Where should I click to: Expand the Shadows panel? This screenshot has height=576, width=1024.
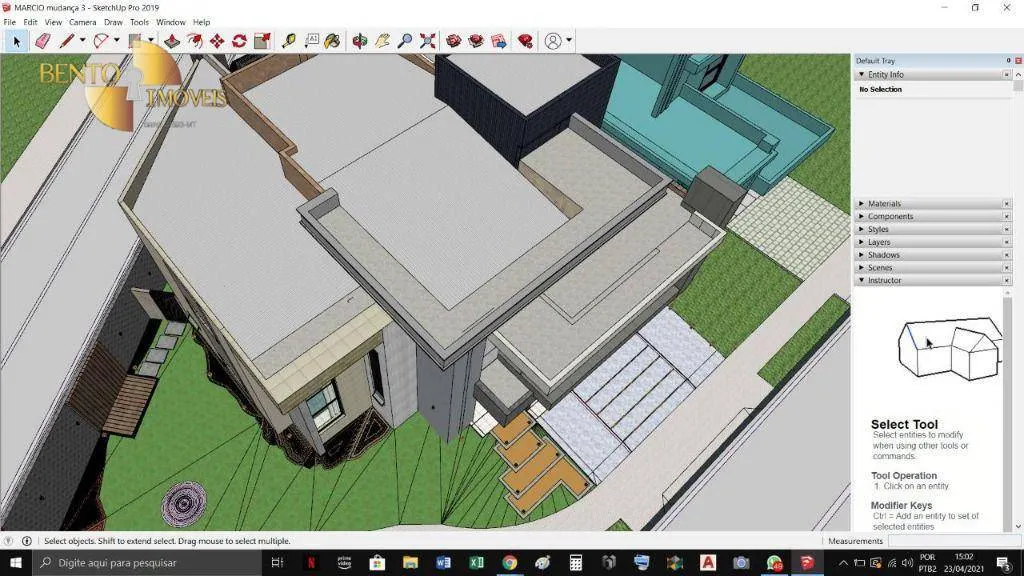861,255
